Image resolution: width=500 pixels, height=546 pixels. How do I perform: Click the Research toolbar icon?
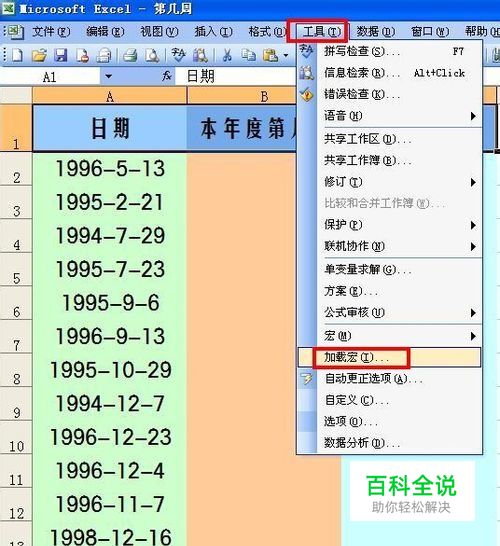[201, 55]
